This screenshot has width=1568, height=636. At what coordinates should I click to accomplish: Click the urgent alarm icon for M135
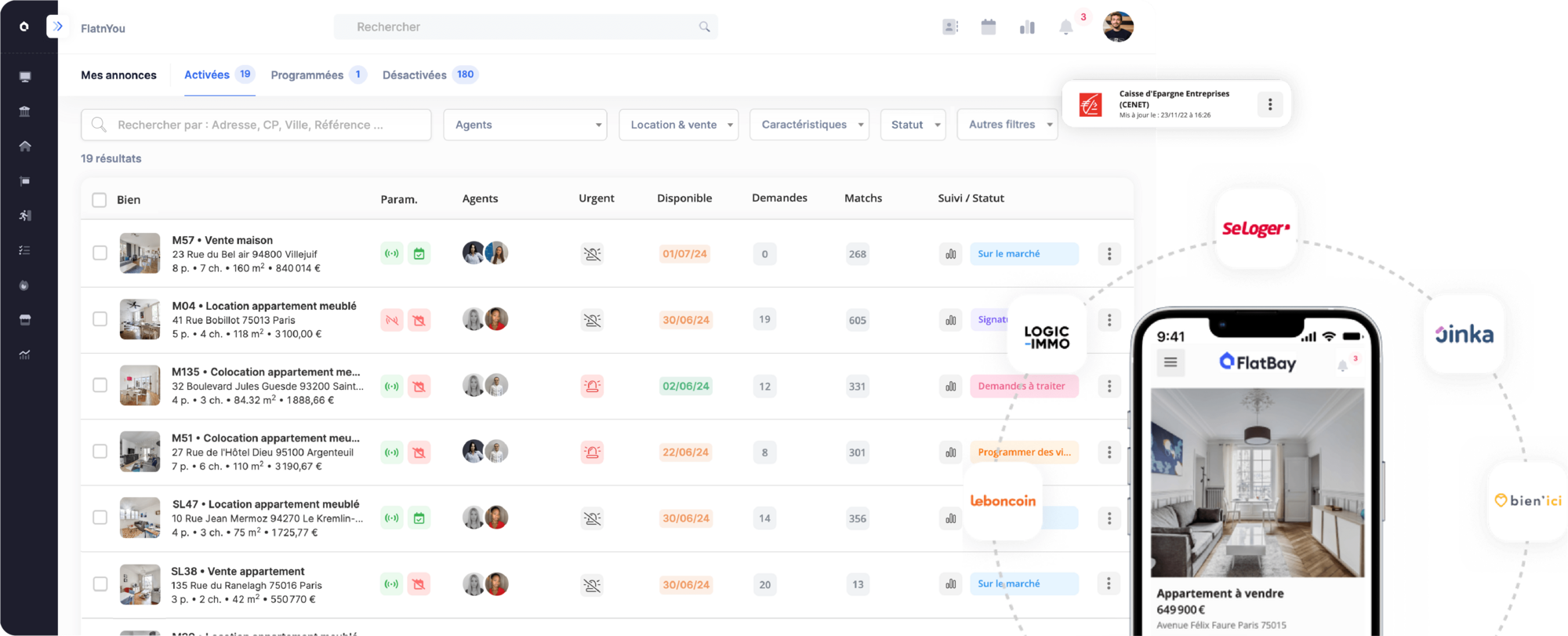coord(592,386)
